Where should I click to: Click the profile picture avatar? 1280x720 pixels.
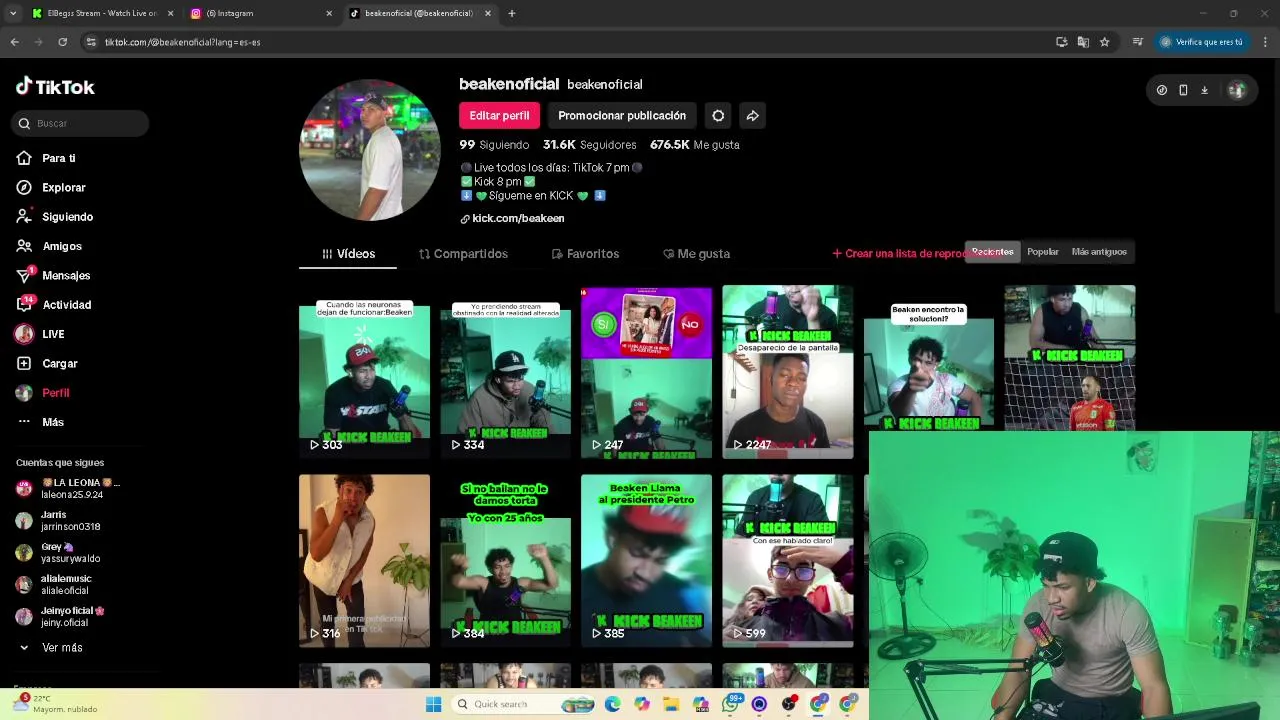(x=370, y=150)
